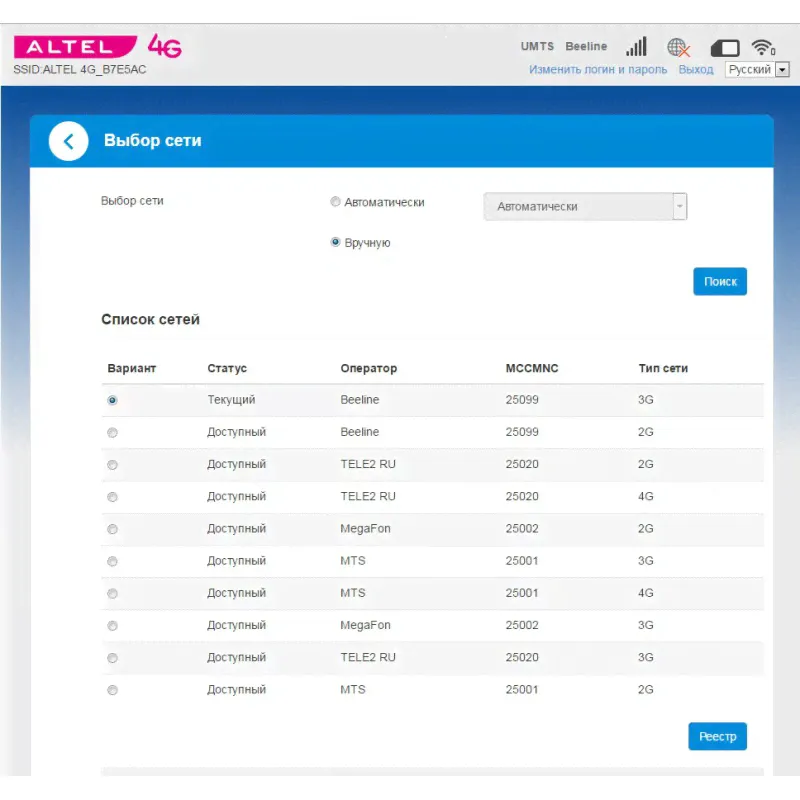Open the Русский language dropdown

click(x=756, y=70)
